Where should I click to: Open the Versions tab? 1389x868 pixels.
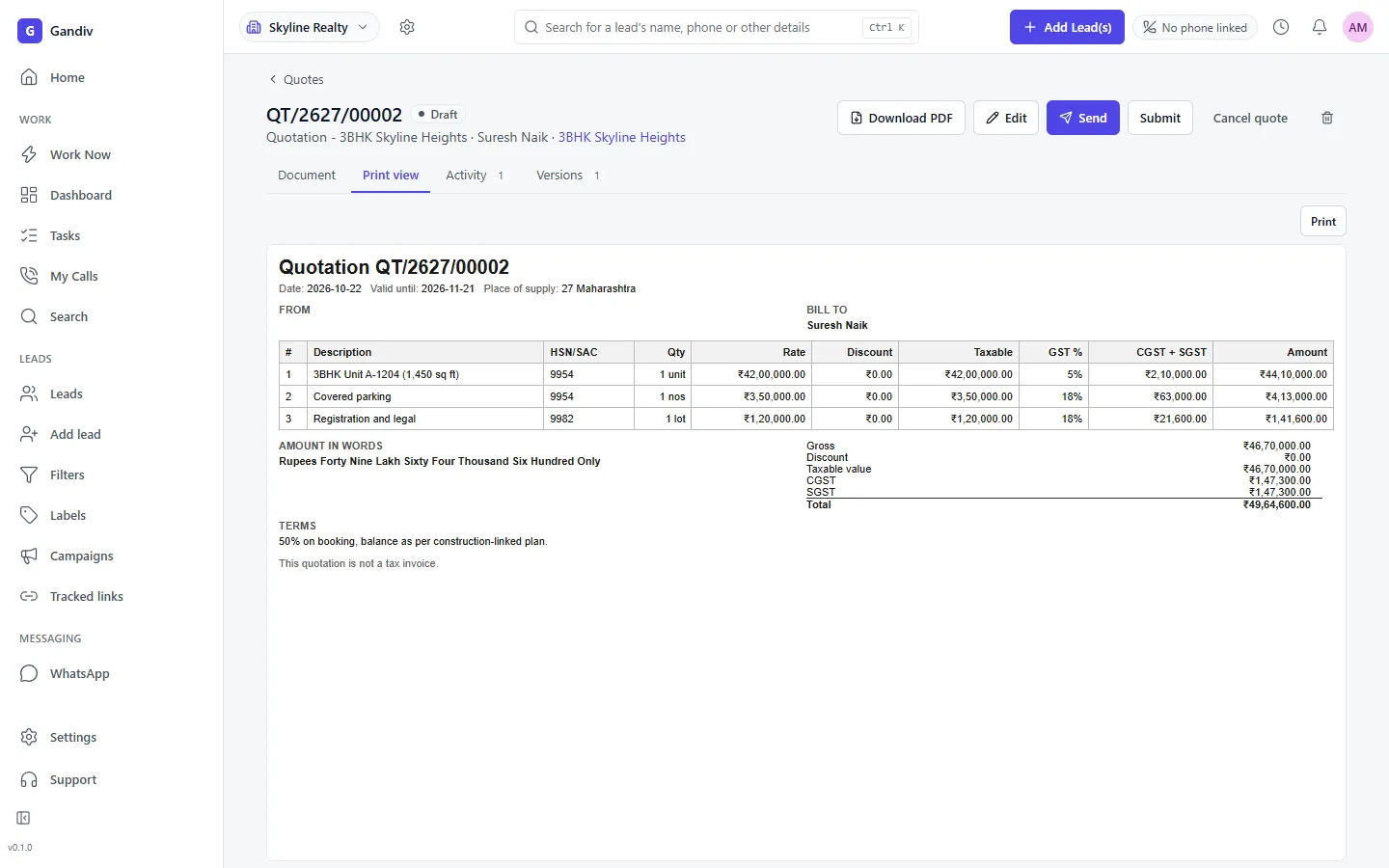568,175
